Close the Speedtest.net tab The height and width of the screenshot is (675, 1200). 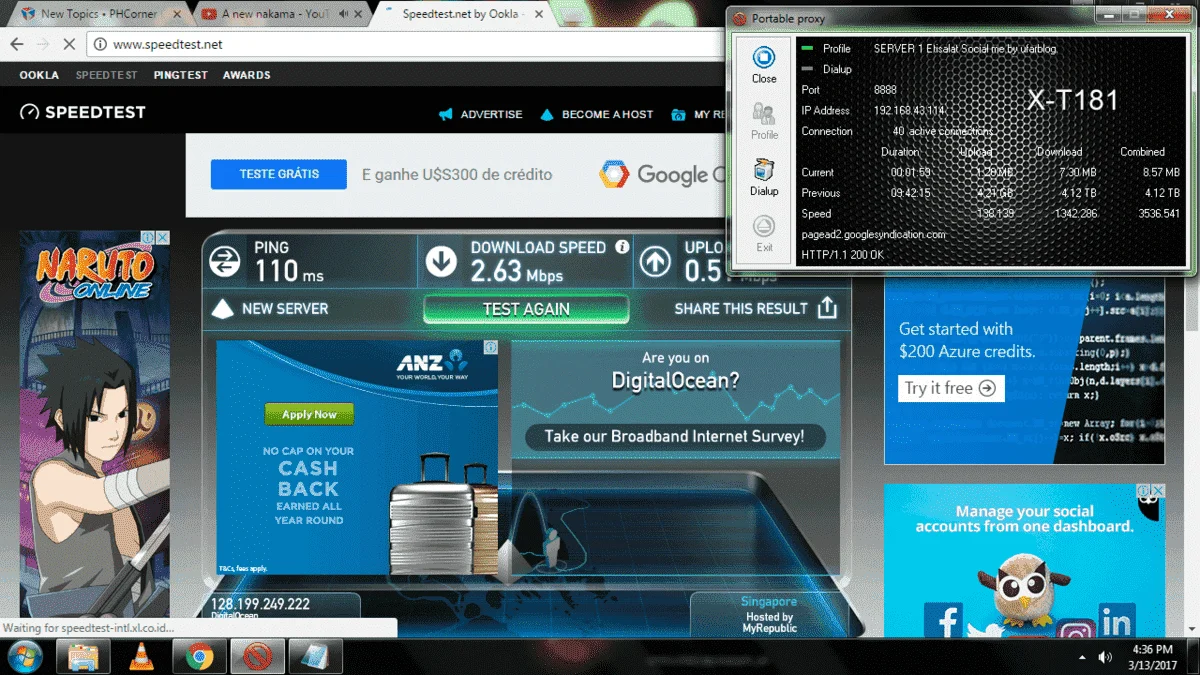point(541,14)
